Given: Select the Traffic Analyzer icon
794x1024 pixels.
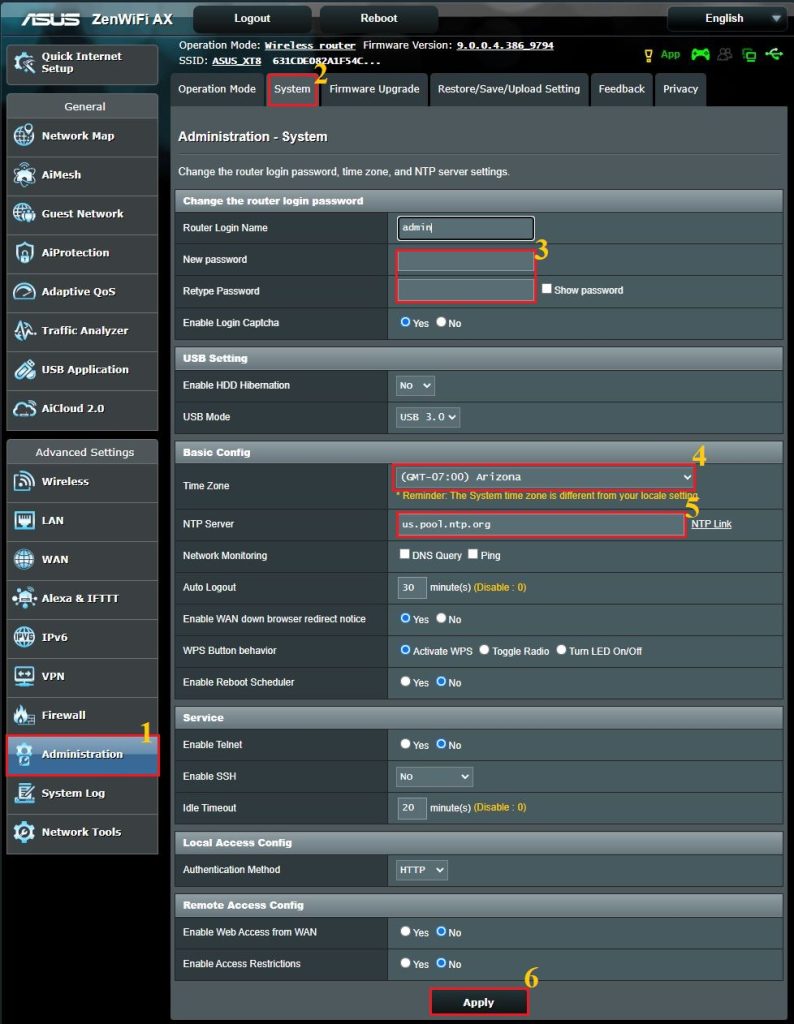Looking at the screenshot, I should coord(24,331).
